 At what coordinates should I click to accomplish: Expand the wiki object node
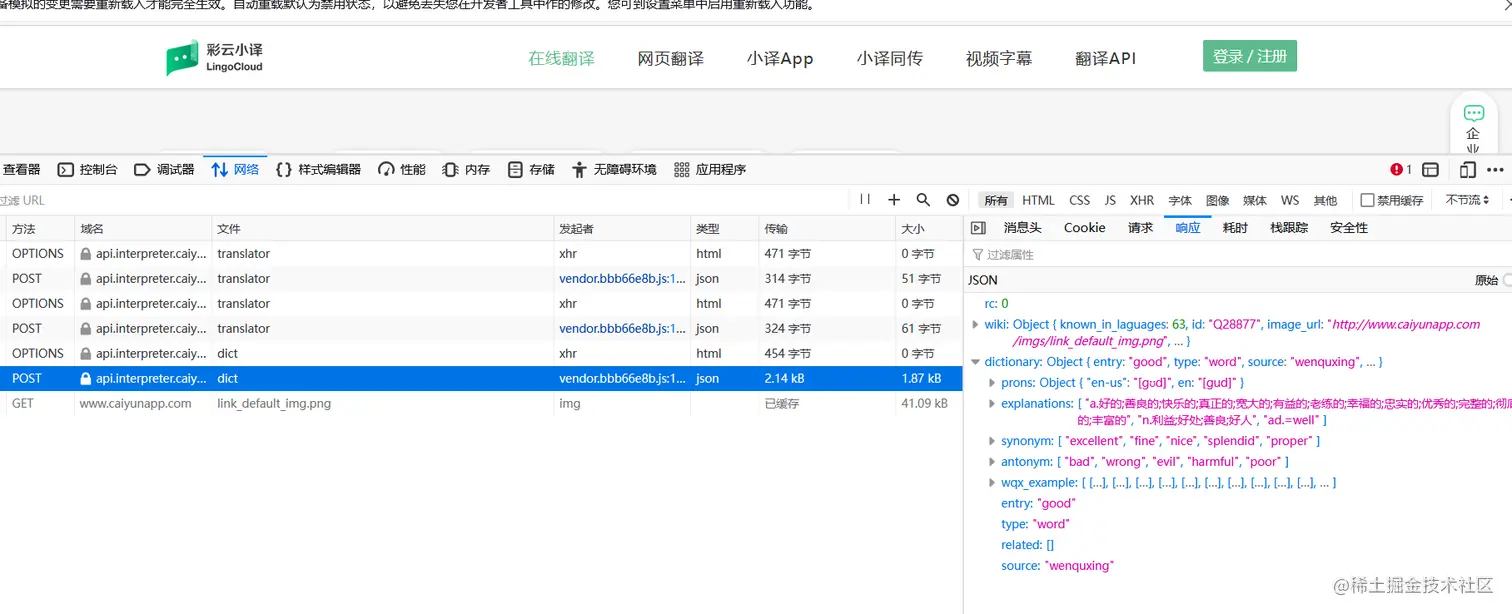(976, 324)
